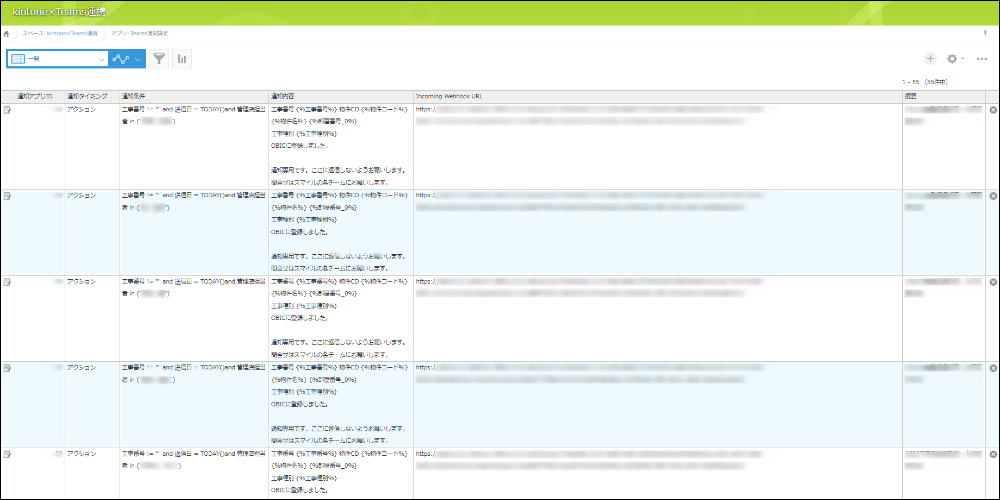Image resolution: width=1000 pixels, height=500 pixels.
Task: Open the スペース: kintone×Teams連携 breadcrumb link
Action: [60, 33]
